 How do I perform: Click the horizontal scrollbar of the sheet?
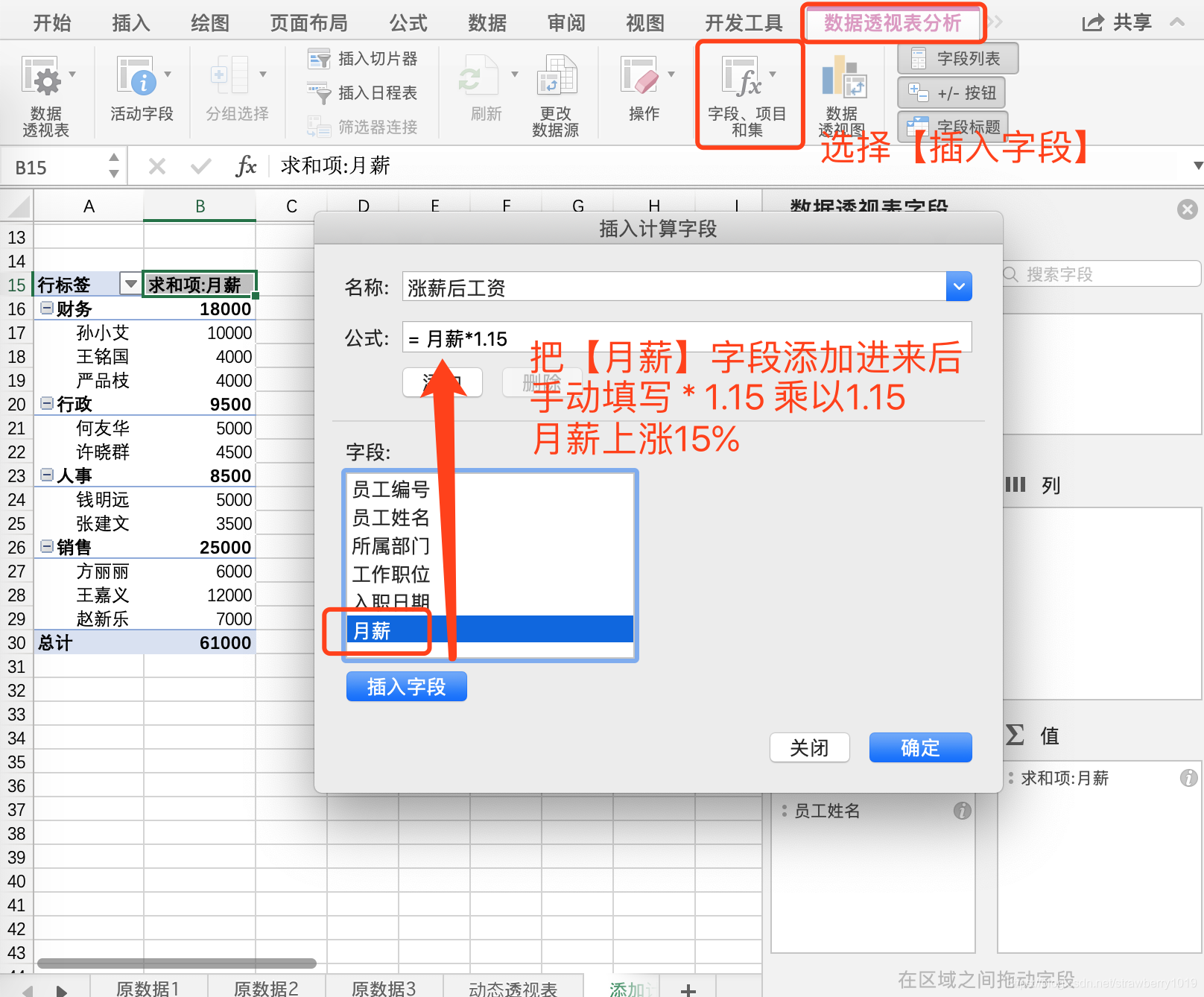pyautogui.click(x=177, y=963)
